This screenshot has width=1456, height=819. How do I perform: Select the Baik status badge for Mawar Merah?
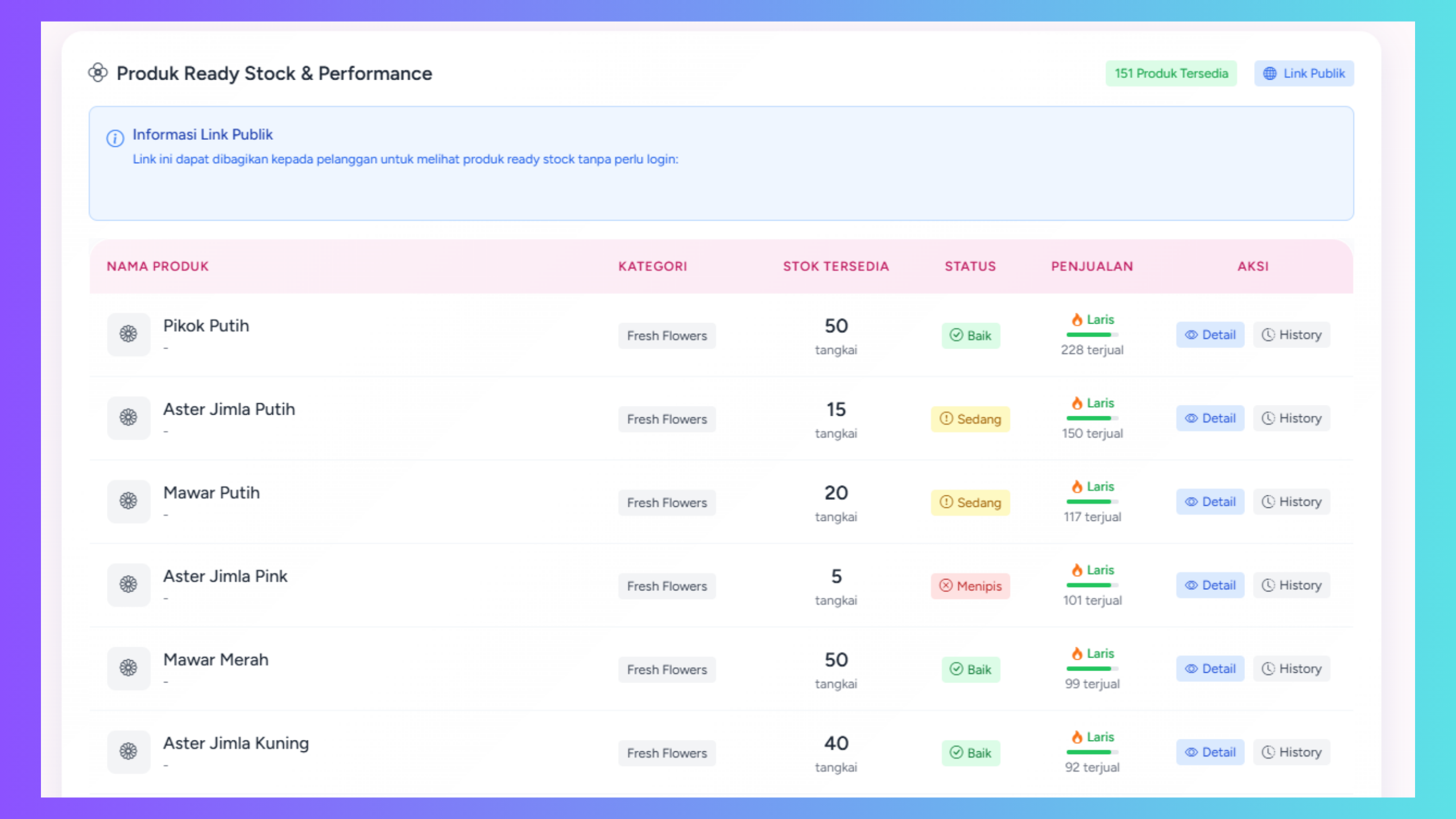coord(970,669)
